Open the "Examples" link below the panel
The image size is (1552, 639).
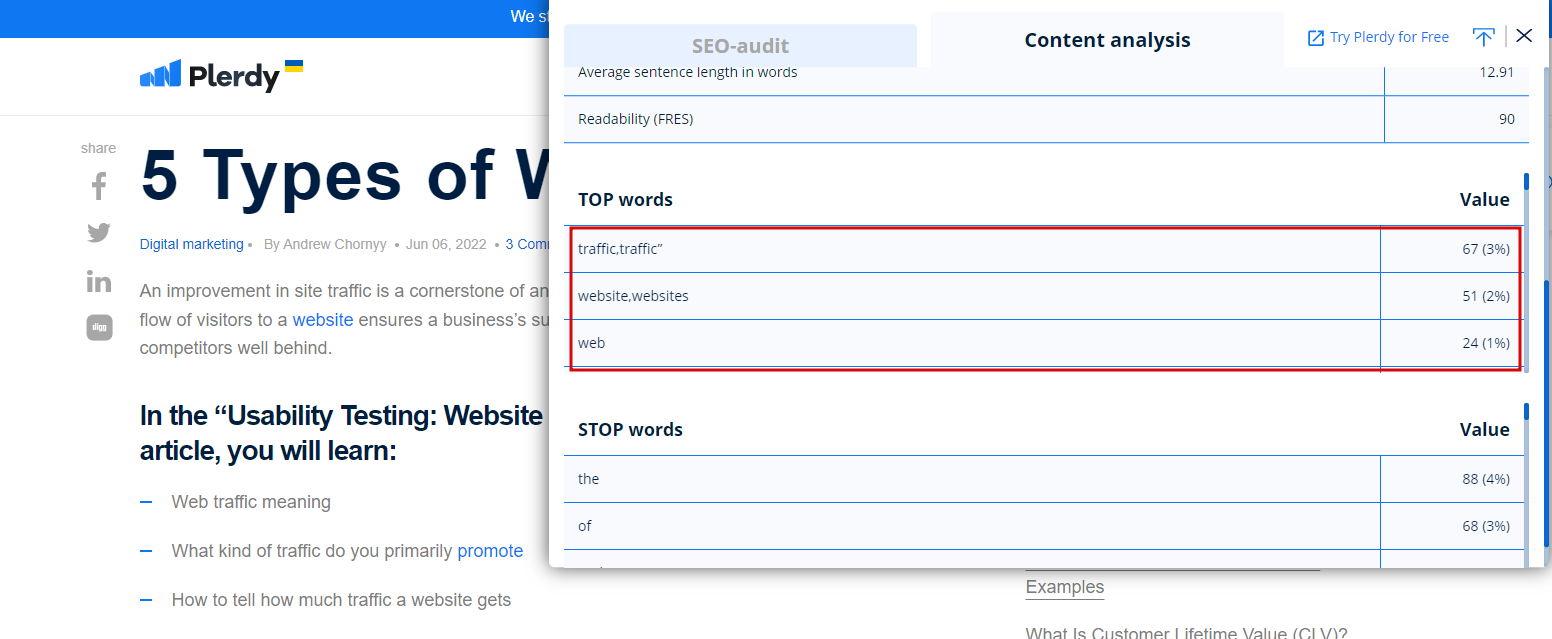pyautogui.click(x=1064, y=587)
